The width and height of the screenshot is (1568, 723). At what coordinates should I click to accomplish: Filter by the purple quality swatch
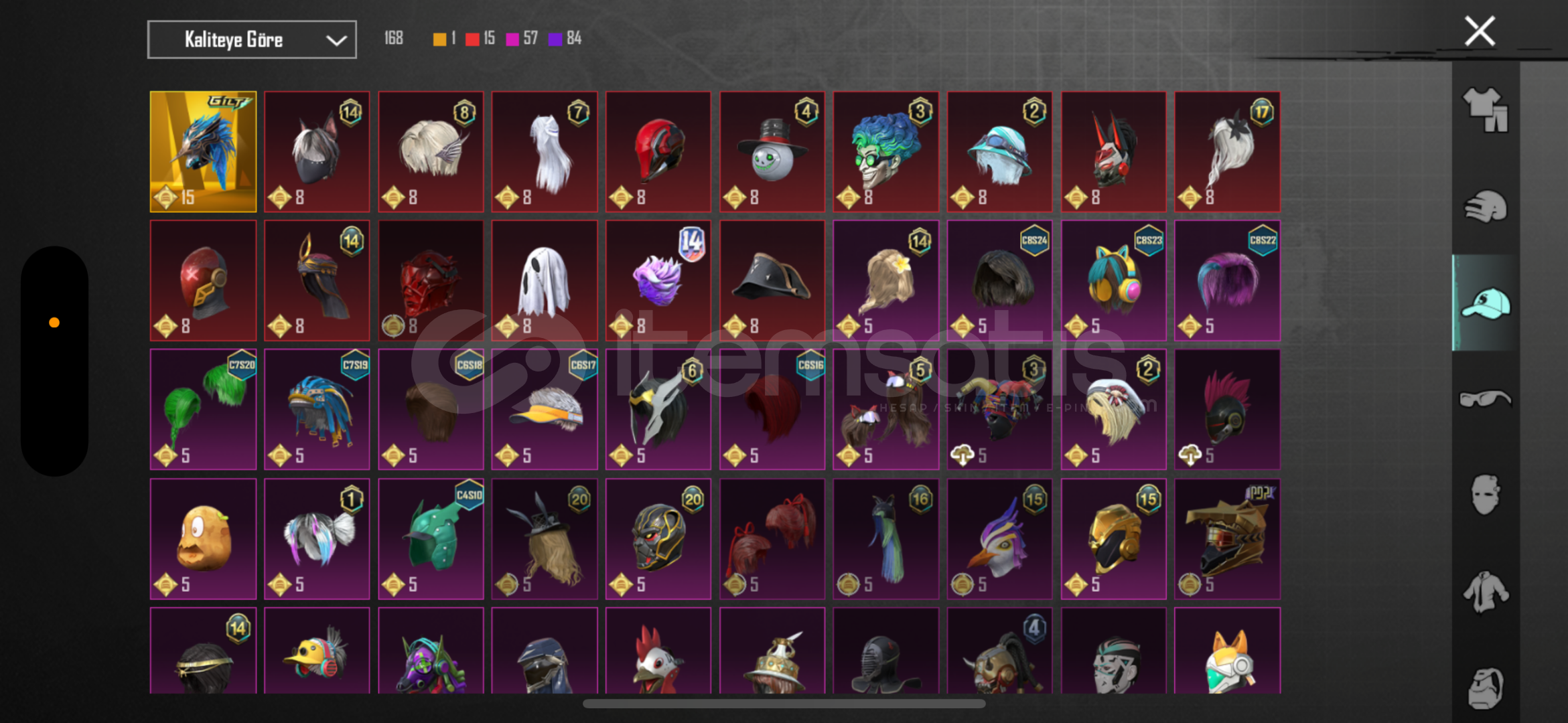(x=555, y=39)
